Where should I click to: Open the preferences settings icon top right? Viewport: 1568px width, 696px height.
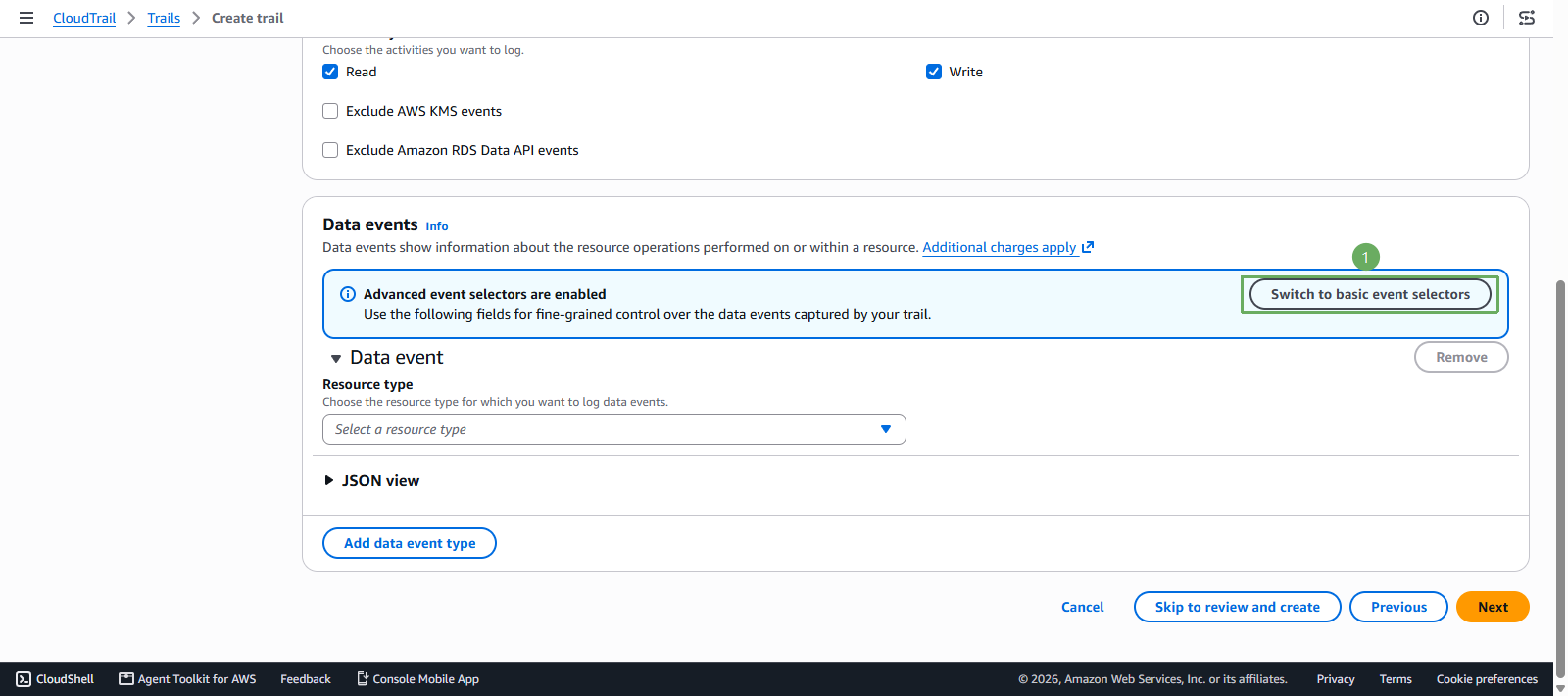(1527, 18)
